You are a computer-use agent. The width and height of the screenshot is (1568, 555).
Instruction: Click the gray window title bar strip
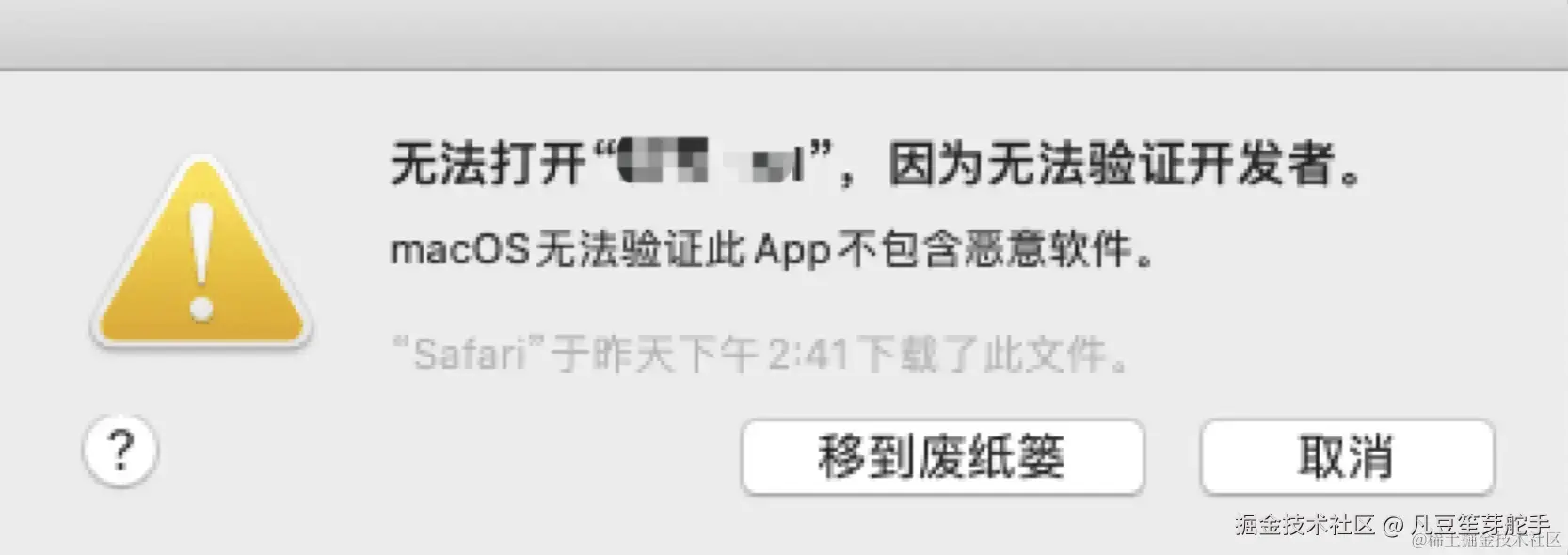coord(784,34)
